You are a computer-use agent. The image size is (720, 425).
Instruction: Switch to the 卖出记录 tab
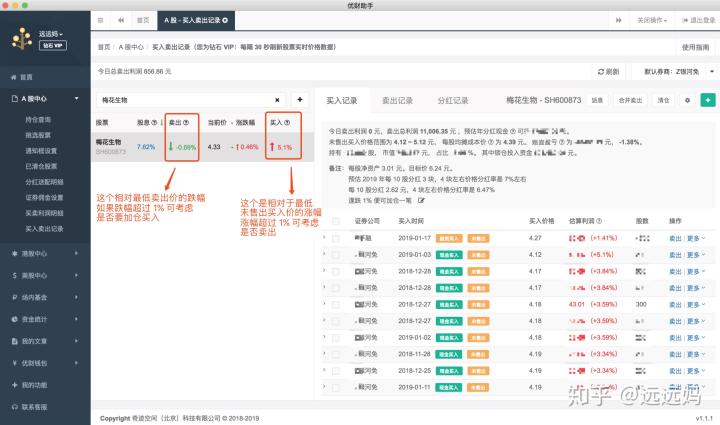[x=397, y=101]
